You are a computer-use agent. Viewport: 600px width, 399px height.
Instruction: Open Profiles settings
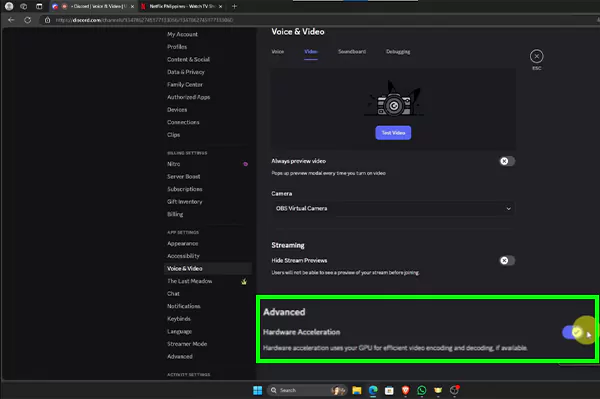pyautogui.click(x=177, y=47)
